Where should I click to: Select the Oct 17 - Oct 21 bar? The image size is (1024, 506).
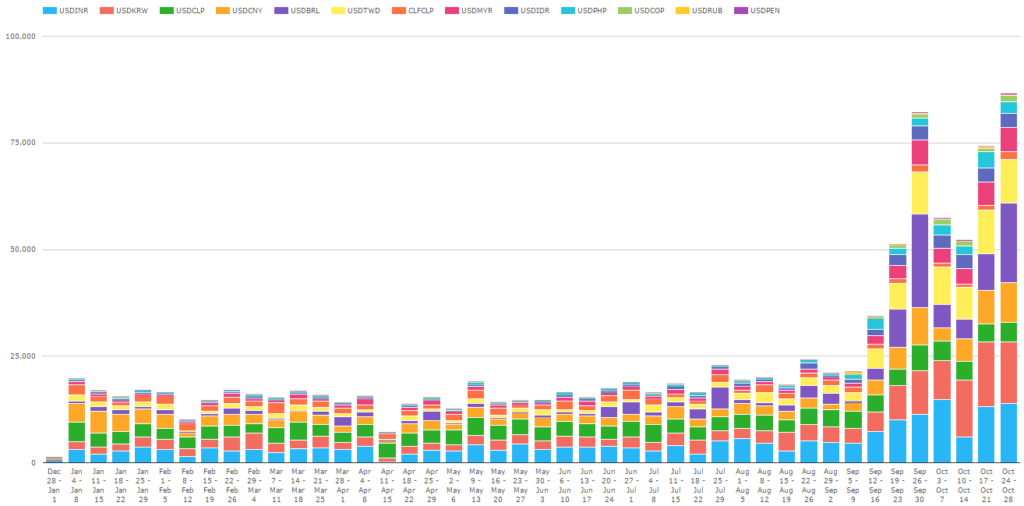(986, 304)
